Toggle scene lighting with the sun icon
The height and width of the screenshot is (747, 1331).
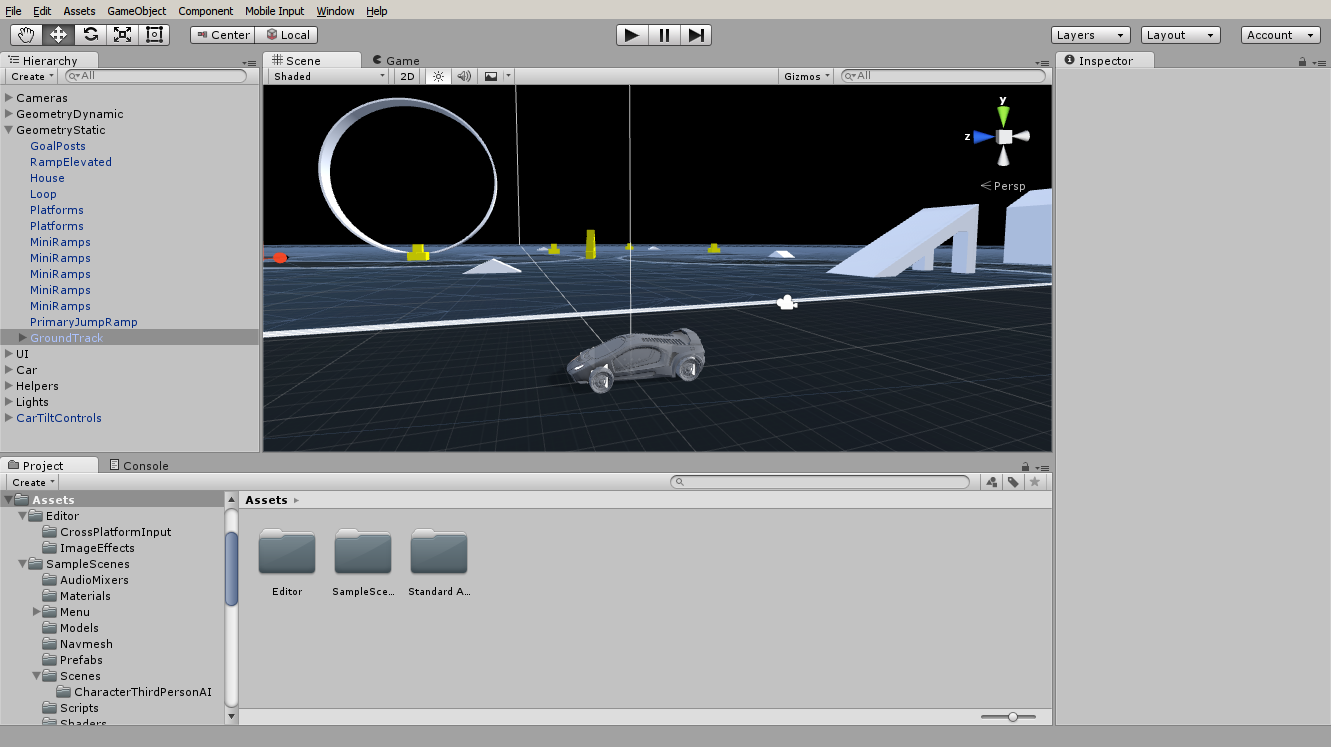(437, 76)
